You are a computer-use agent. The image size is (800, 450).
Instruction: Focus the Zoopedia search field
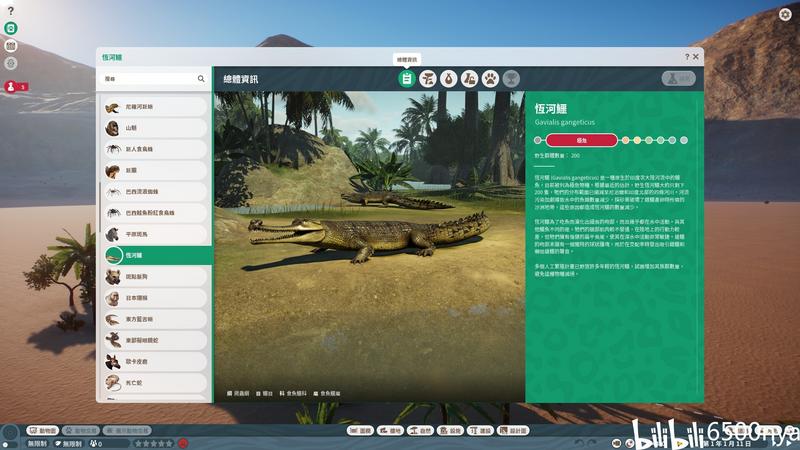point(154,79)
